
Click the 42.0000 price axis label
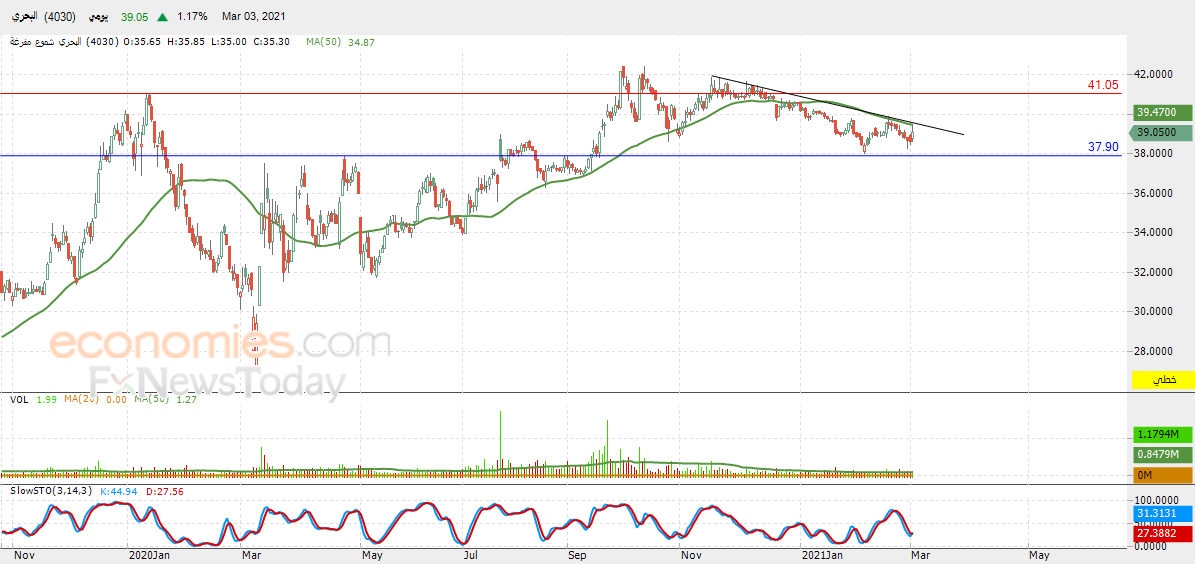click(1155, 75)
